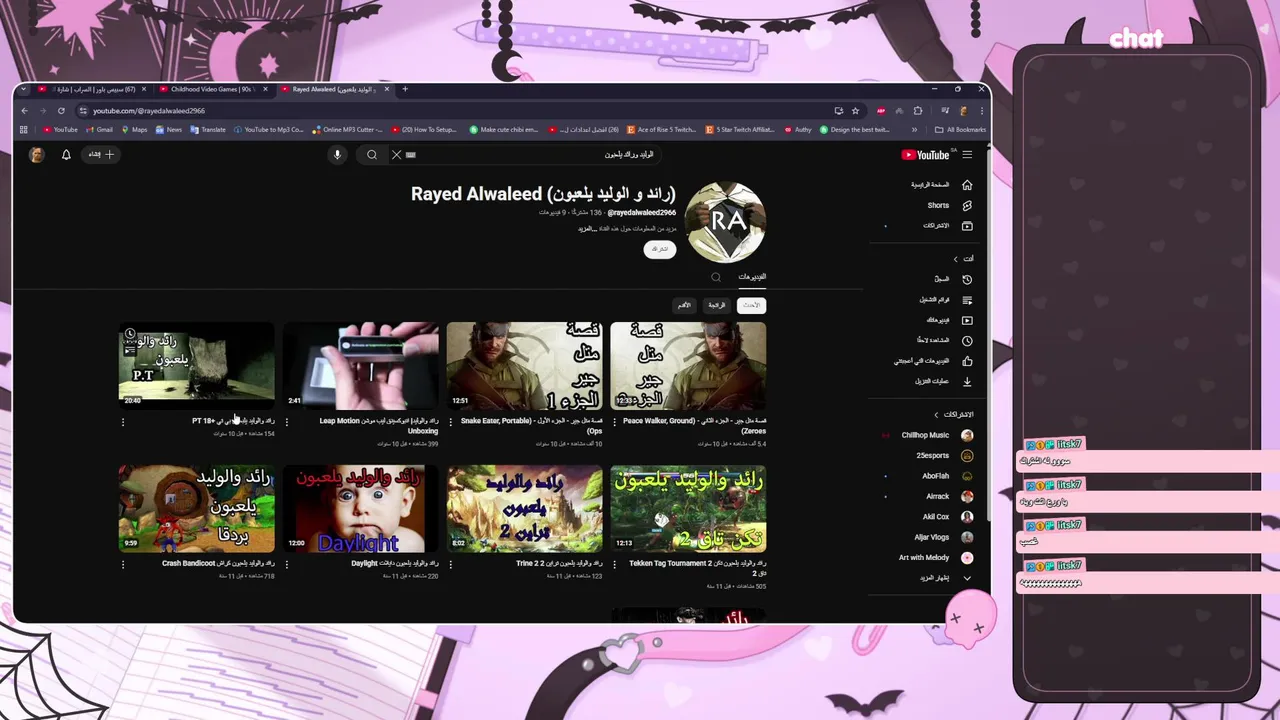
Task: Play the PT video thumbnail
Action: coord(196,365)
